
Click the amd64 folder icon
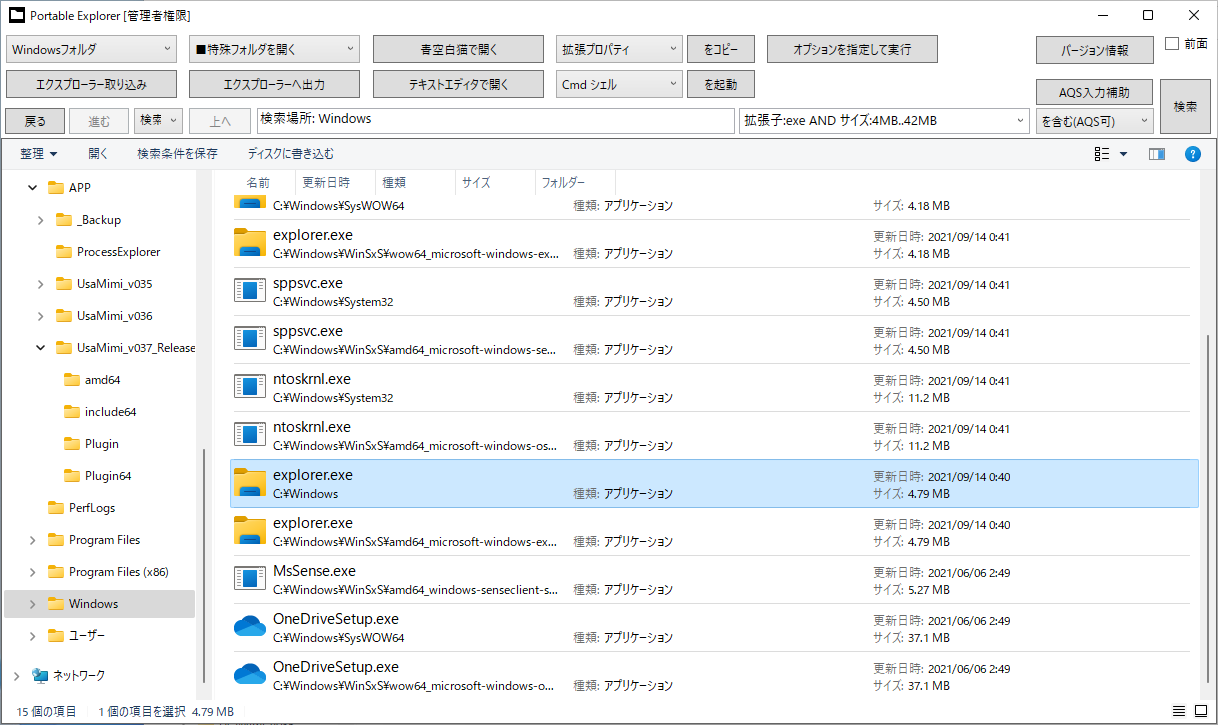tap(72, 380)
